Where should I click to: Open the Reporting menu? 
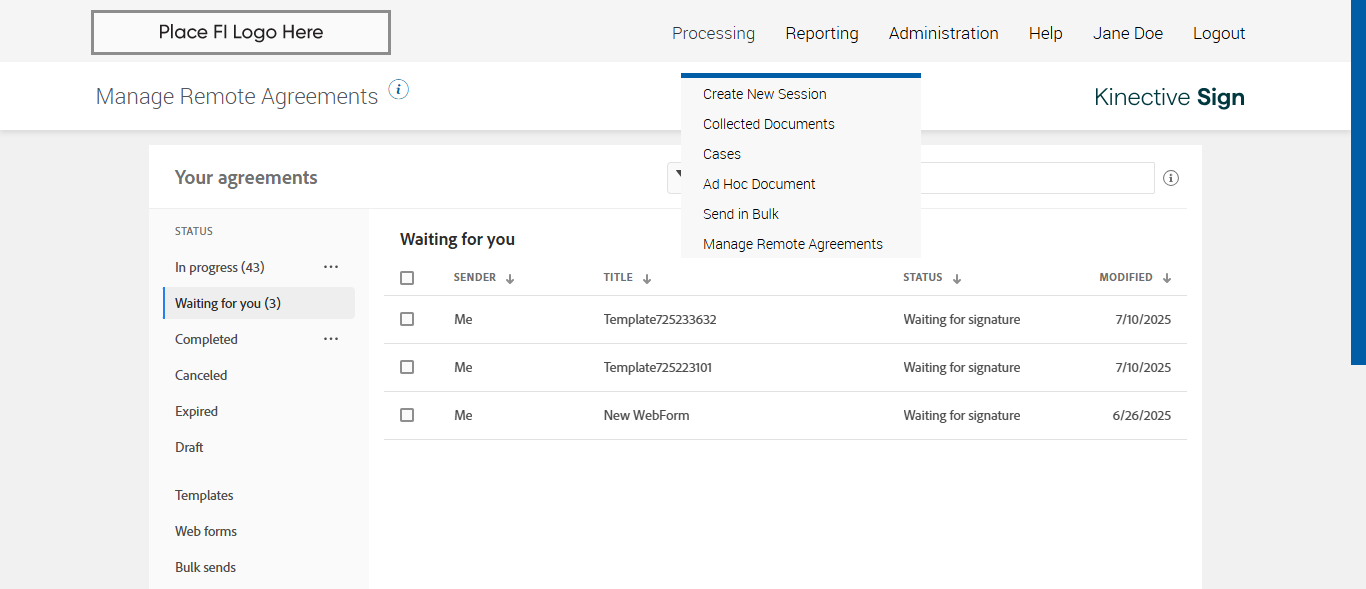click(x=822, y=33)
